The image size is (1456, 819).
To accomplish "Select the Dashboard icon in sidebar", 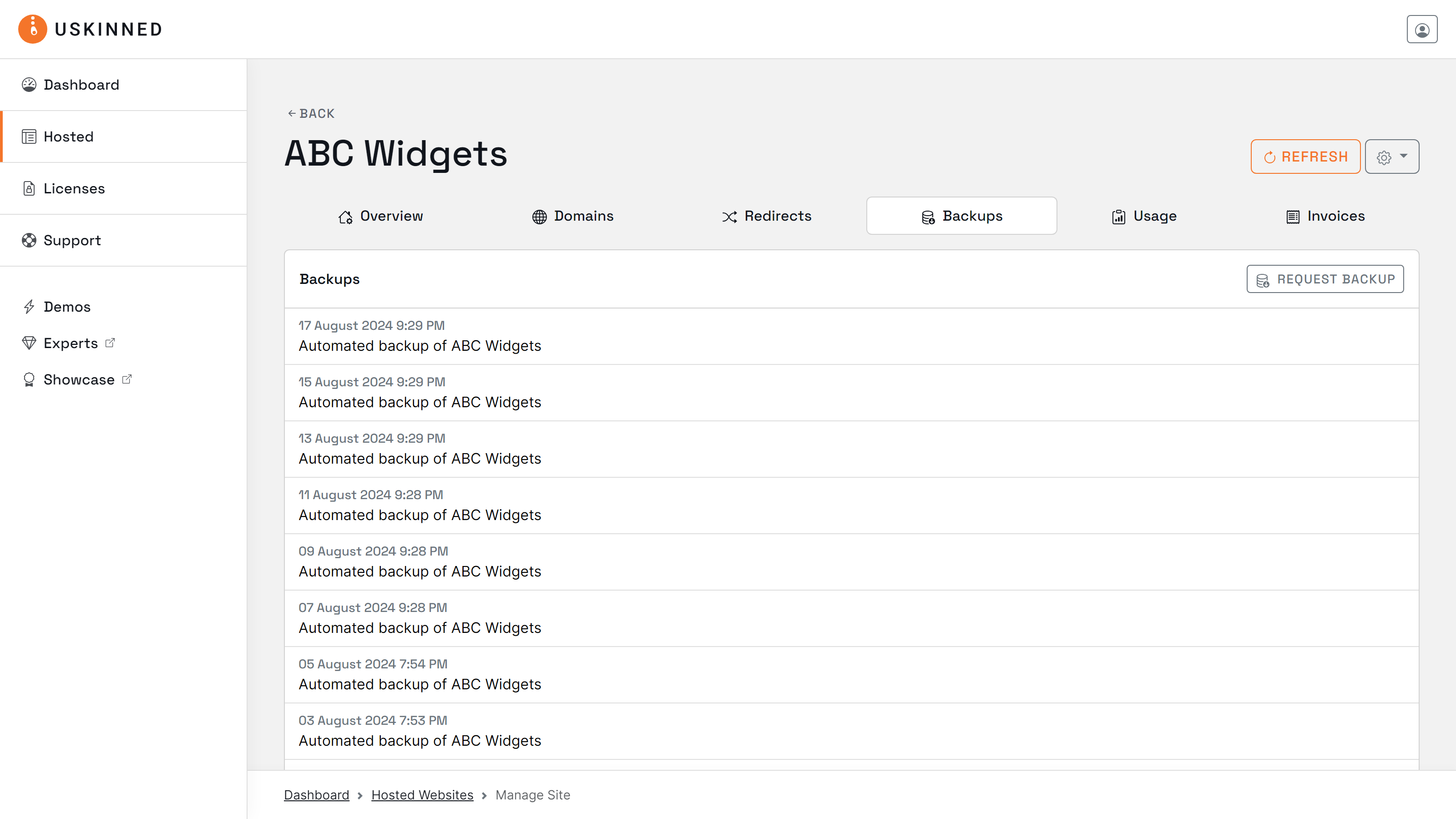I will click(x=30, y=84).
